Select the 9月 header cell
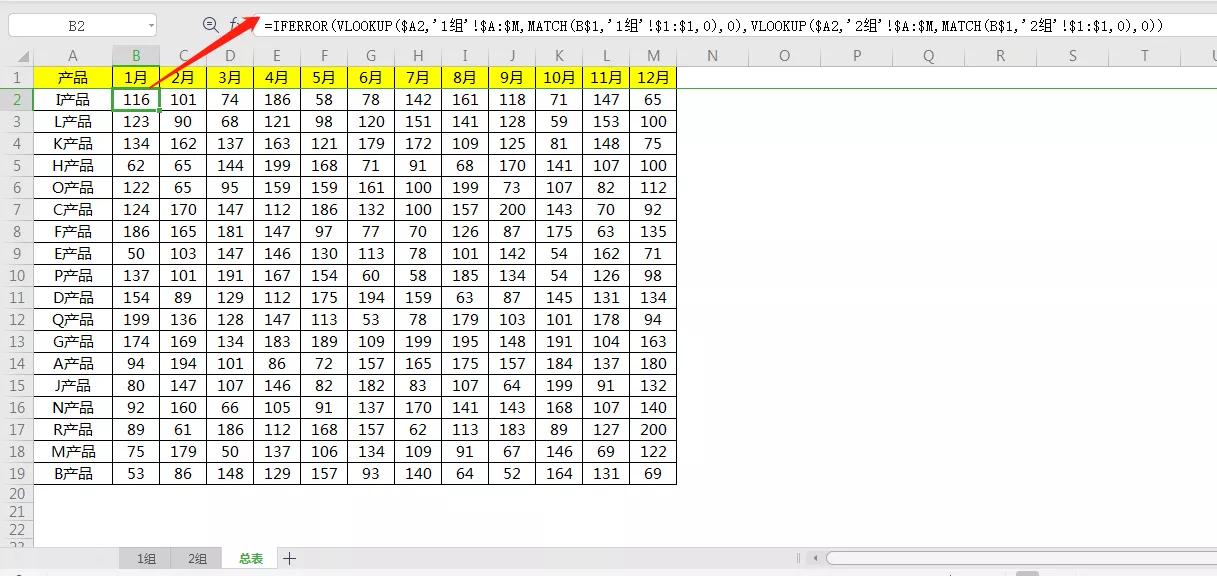 [512, 77]
